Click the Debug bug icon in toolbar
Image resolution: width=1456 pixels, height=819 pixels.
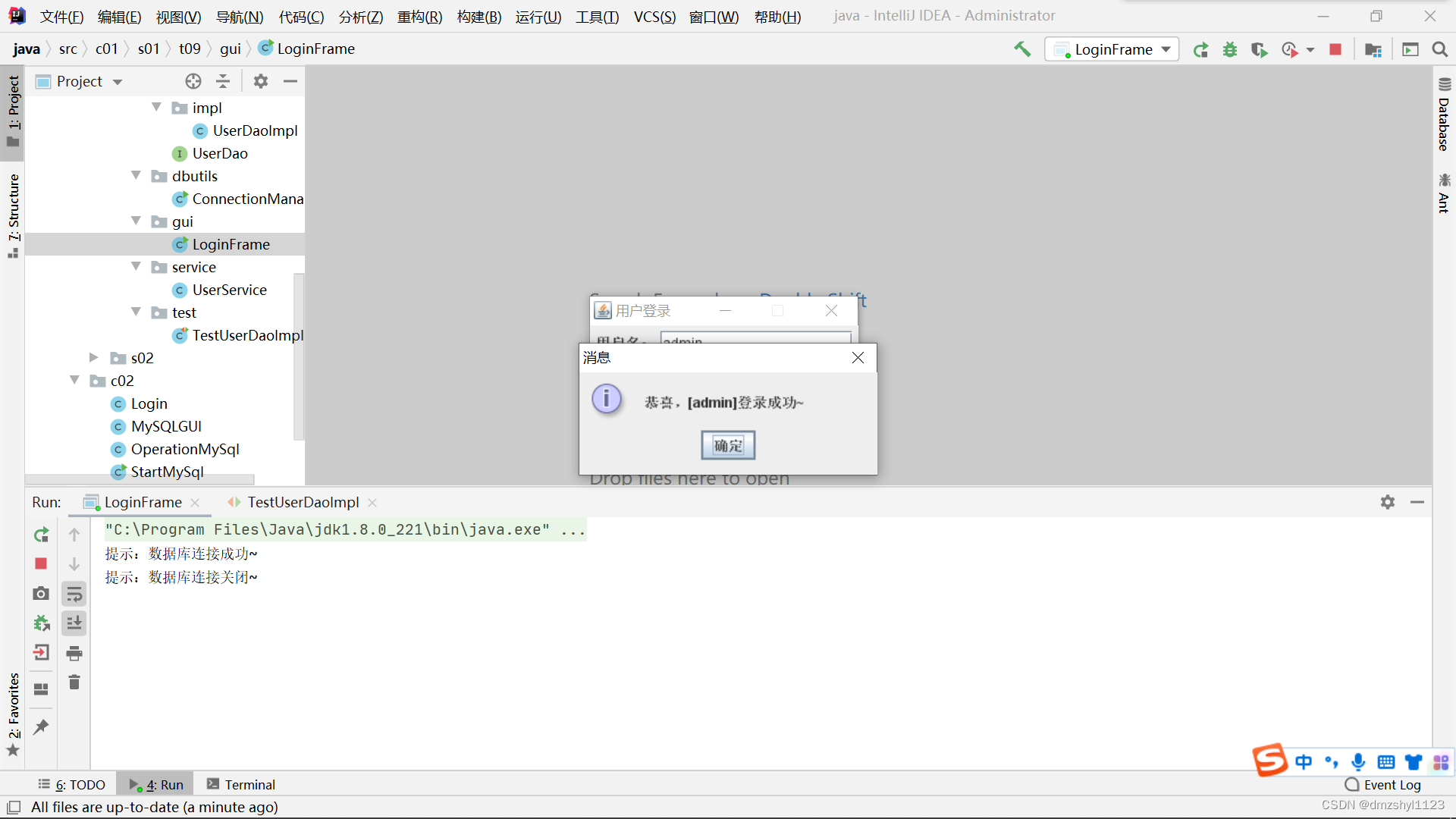[x=1229, y=49]
